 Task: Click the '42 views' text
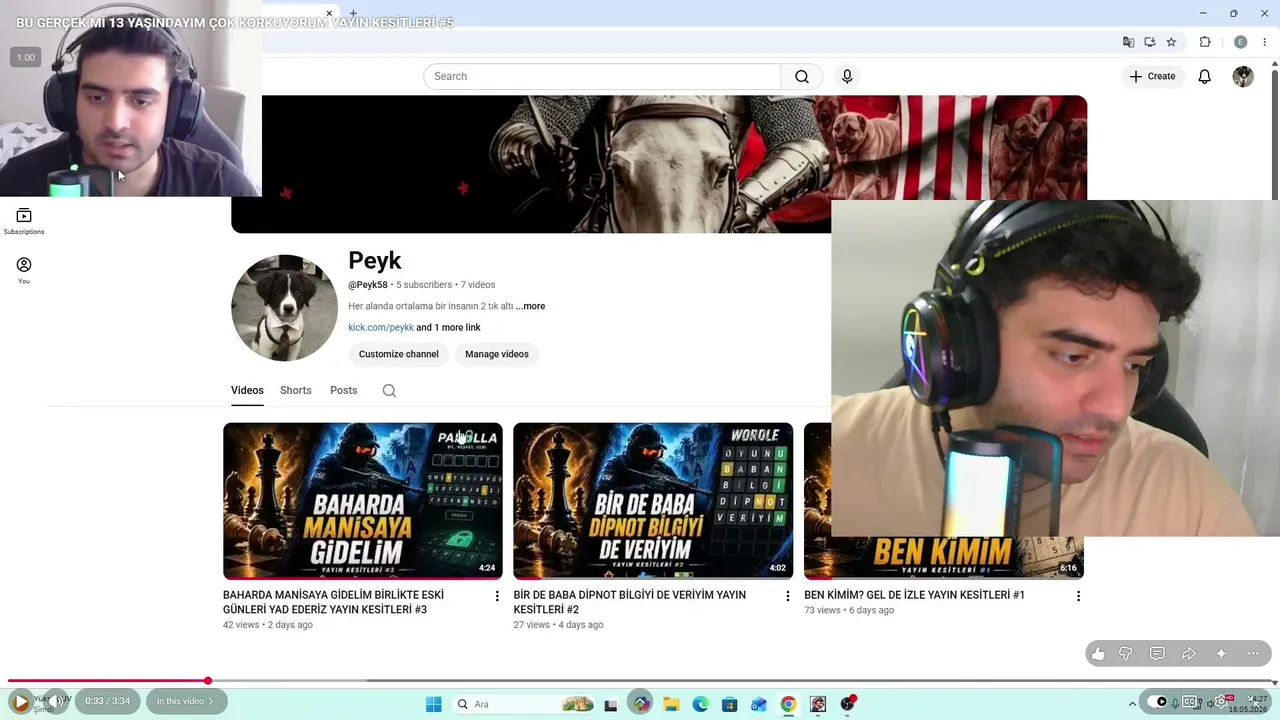241,625
